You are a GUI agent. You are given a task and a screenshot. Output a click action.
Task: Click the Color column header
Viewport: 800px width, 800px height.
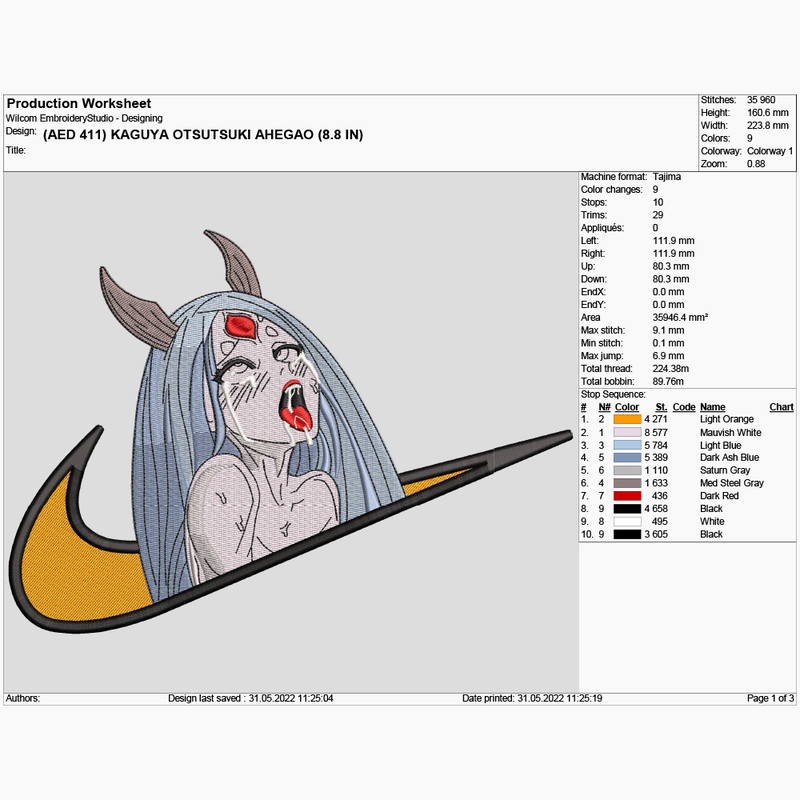626,407
